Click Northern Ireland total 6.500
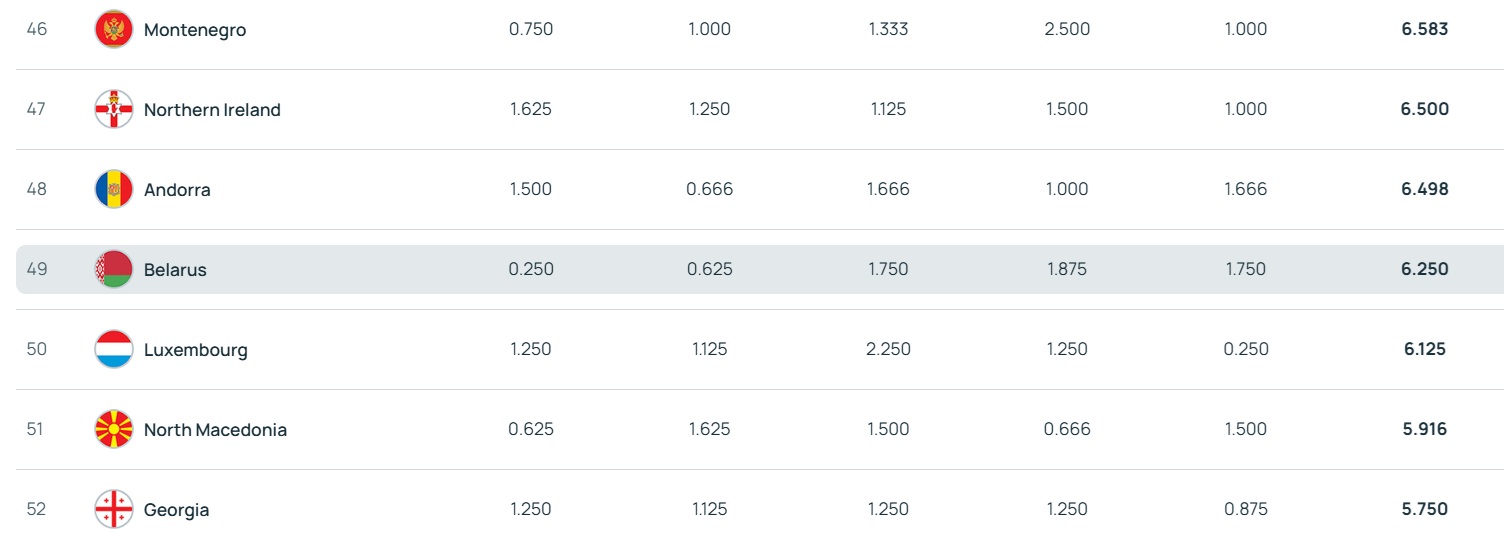Image resolution: width=1504 pixels, height=542 pixels. tap(1425, 109)
